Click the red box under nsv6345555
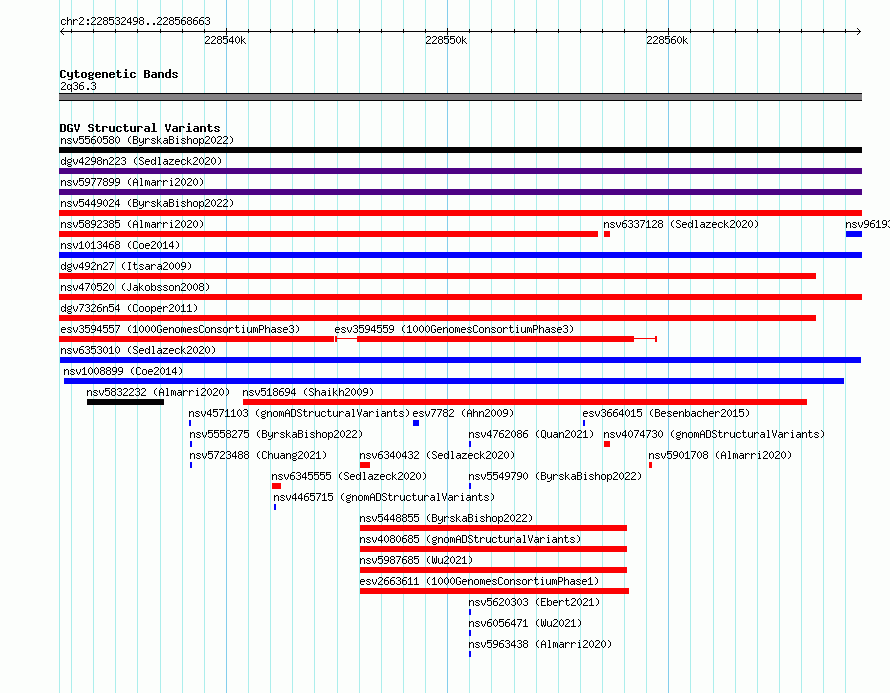890x693 pixels. [276, 486]
